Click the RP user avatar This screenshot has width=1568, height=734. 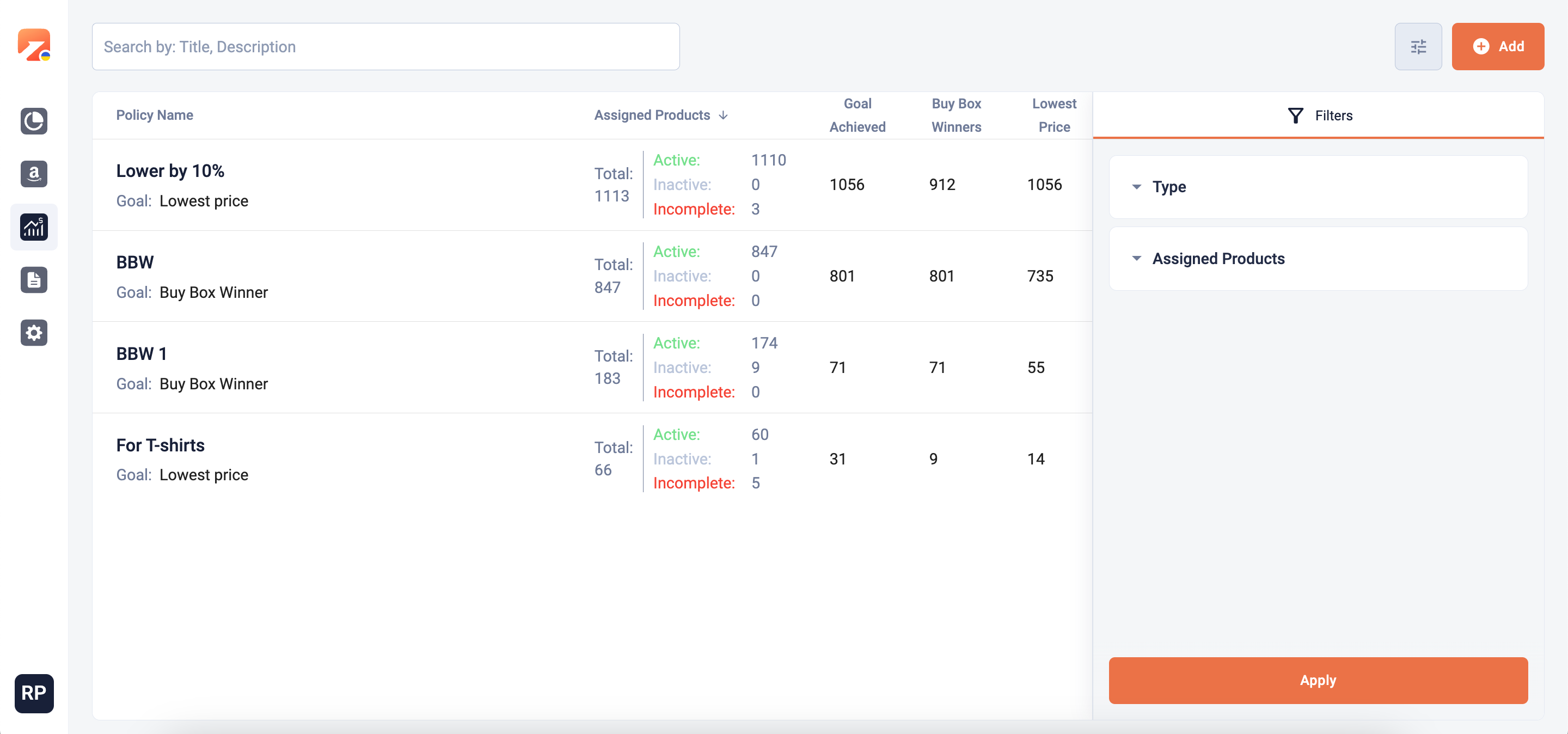33,693
